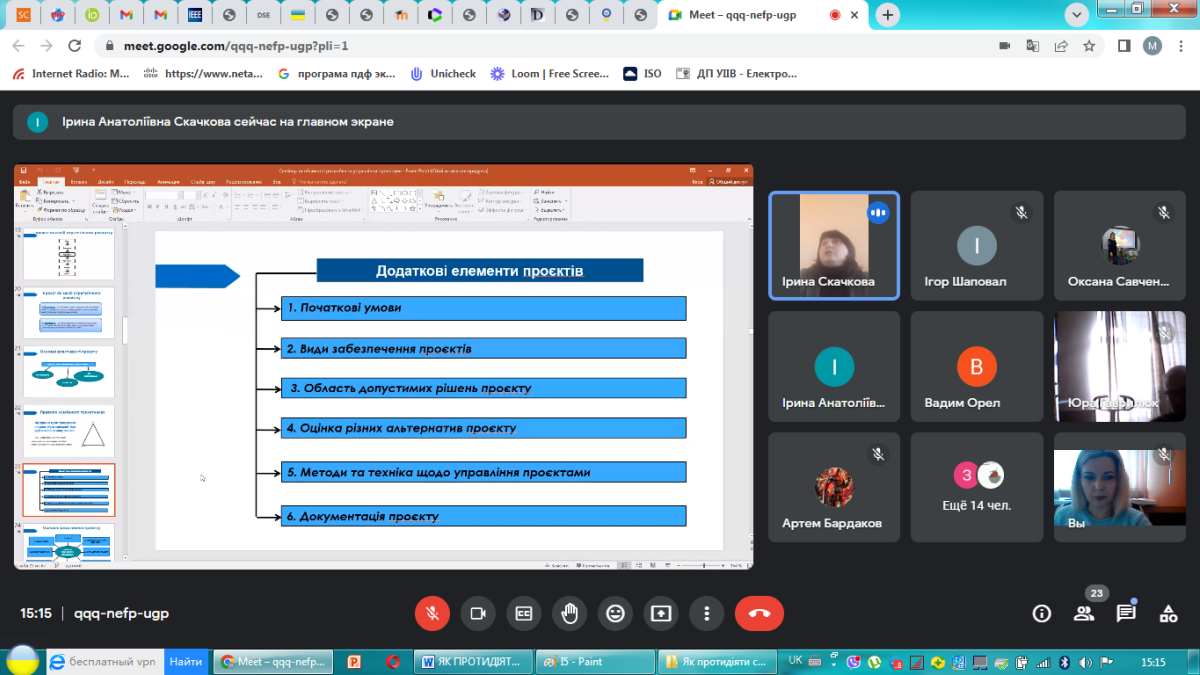The width and height of the screenshot is (1200, 675).
Task: Leave the call with the red hang-up button
Action: coord(759,613)
